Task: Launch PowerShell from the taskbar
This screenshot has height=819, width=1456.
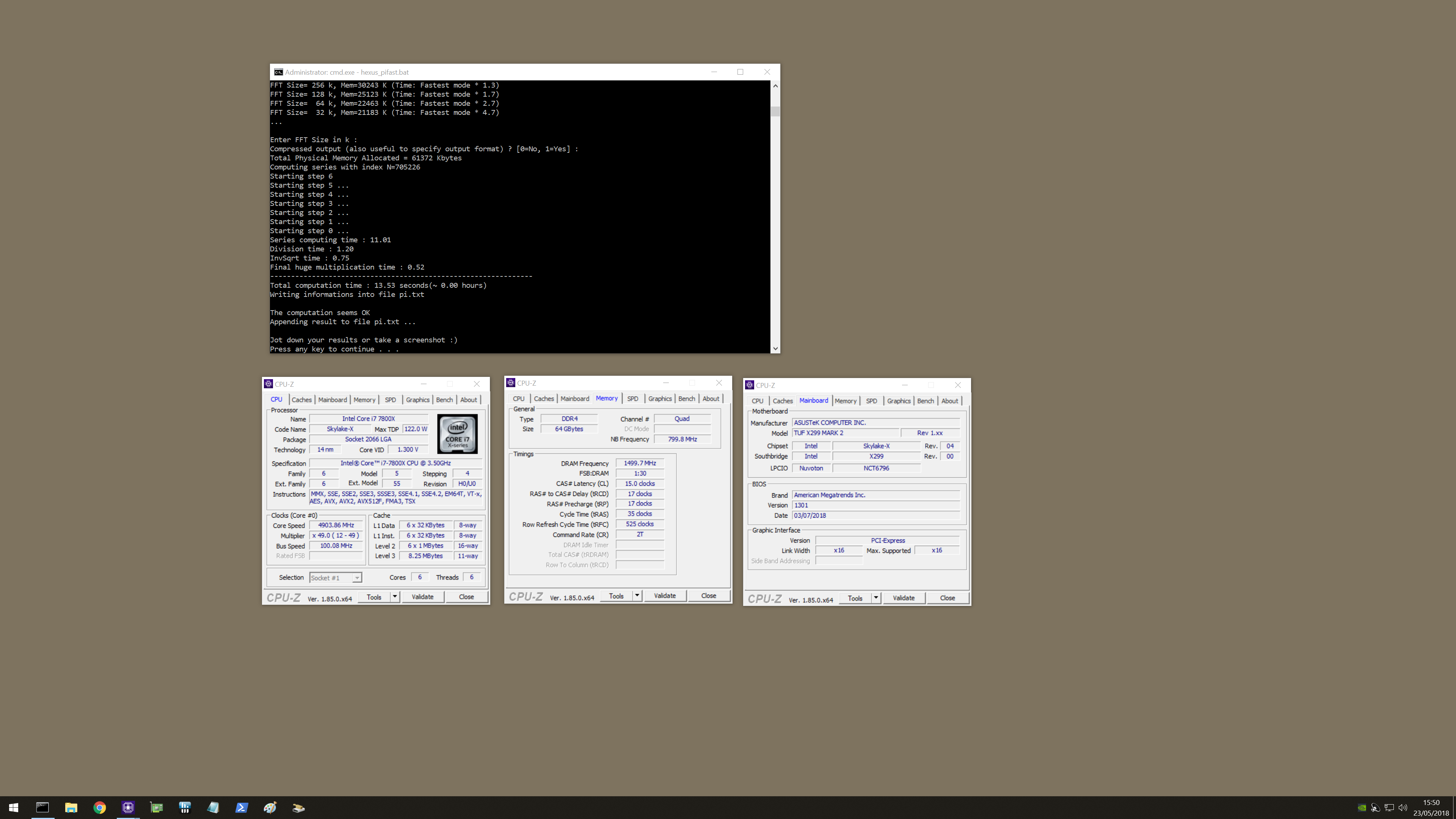Action: click(x=242, y=808)
